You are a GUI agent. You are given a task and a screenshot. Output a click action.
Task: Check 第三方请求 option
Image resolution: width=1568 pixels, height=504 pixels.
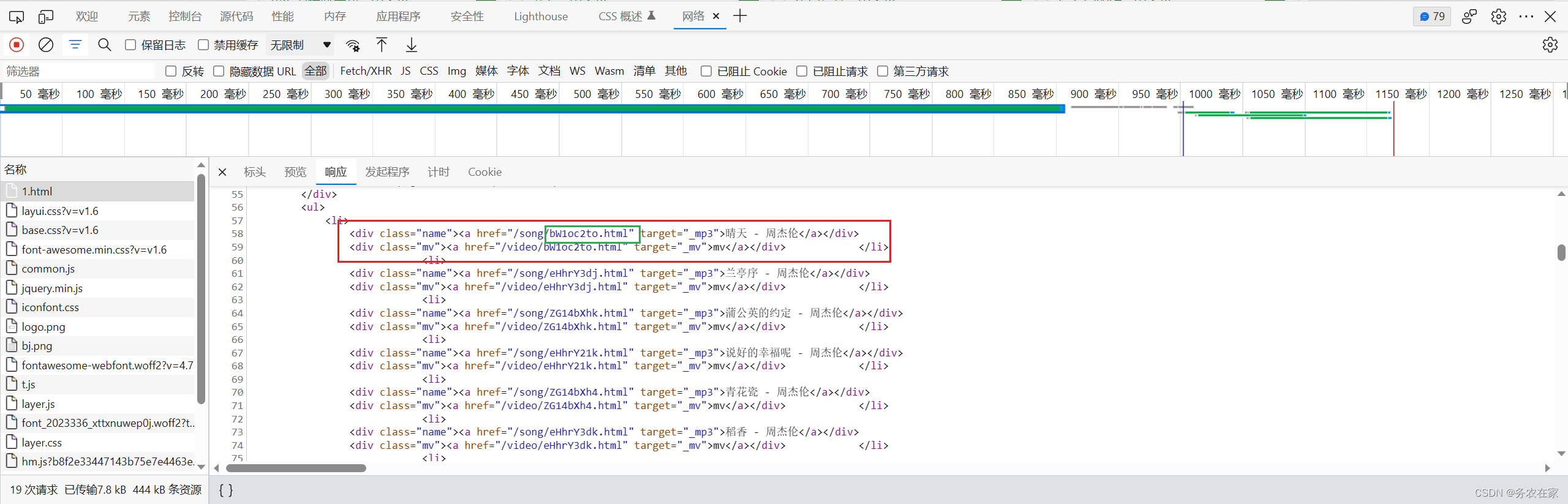click(883, 71)
